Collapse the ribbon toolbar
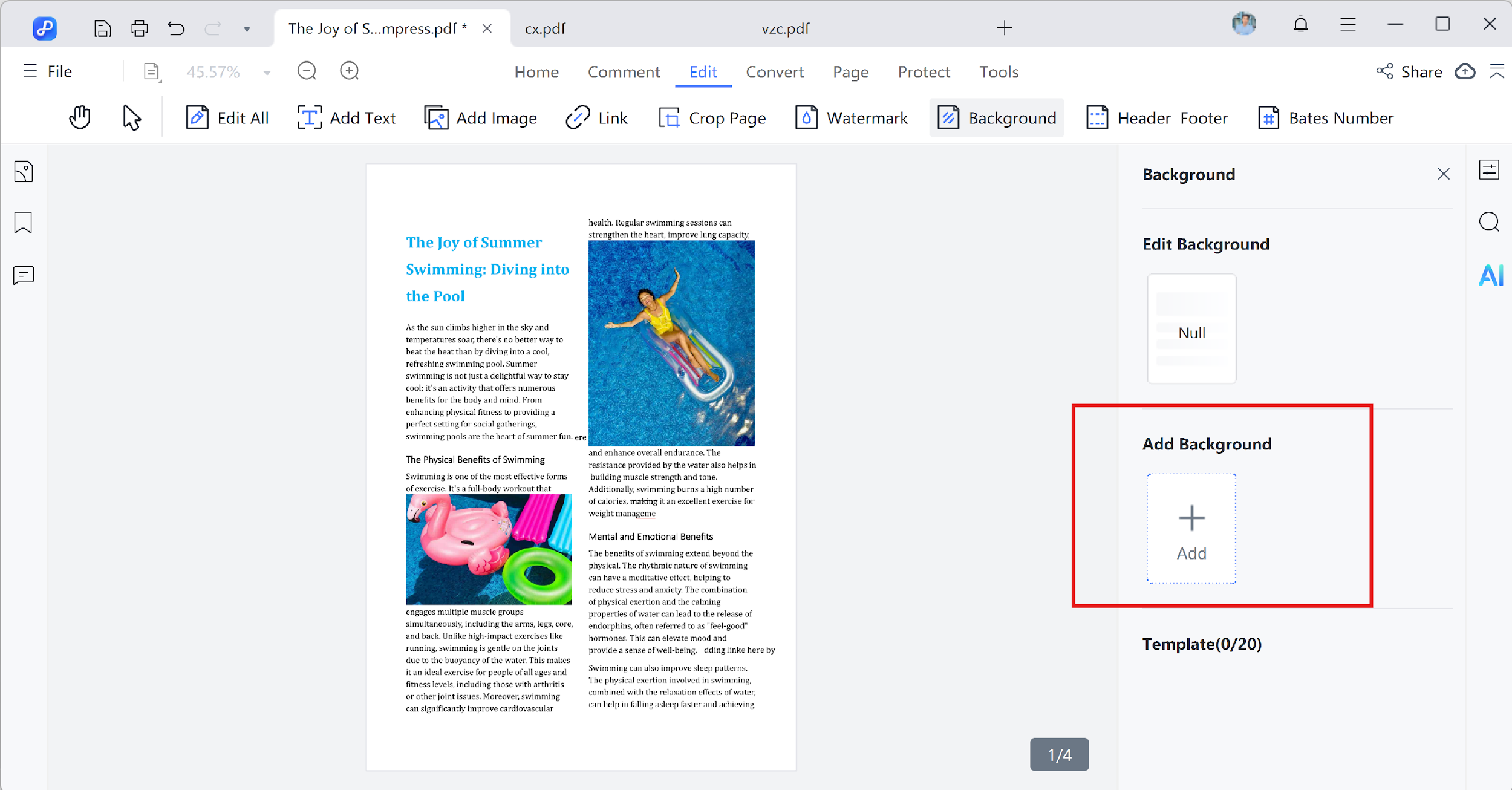Image resolution: width=1512 pixels, height=790 pixels. click(x=1497, y=71)
